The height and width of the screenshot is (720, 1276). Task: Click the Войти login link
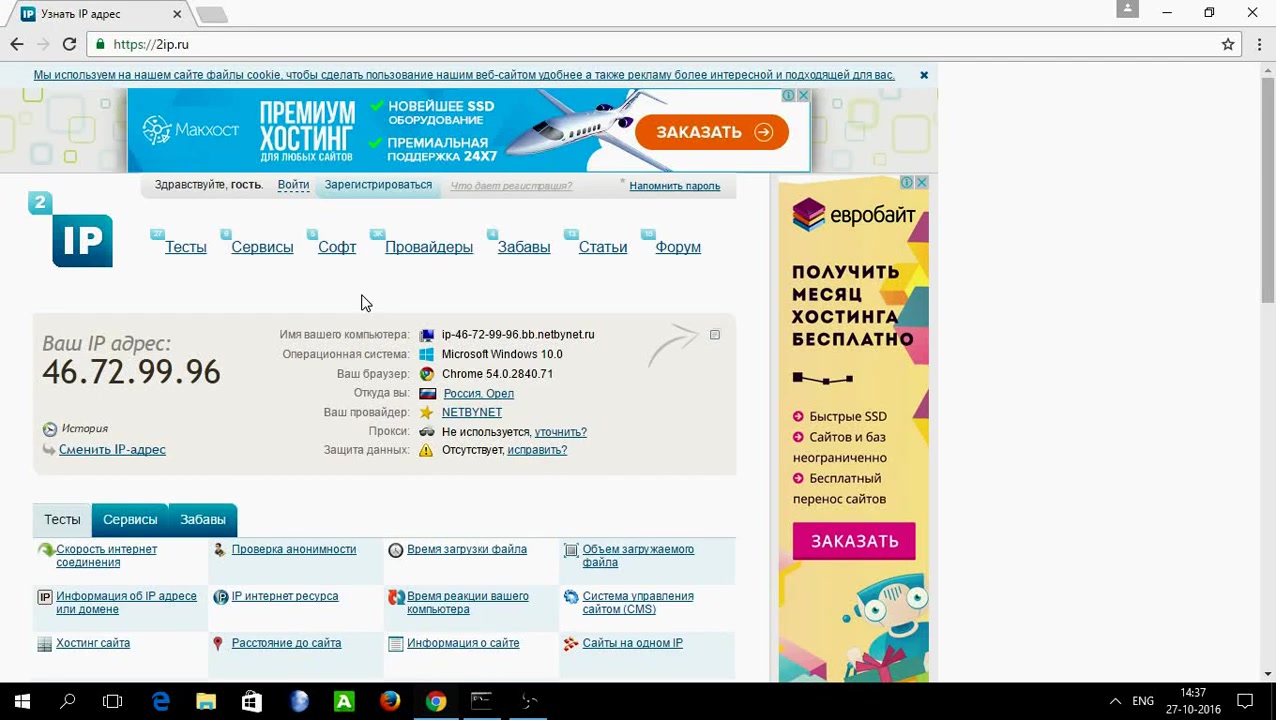point(293,185)
